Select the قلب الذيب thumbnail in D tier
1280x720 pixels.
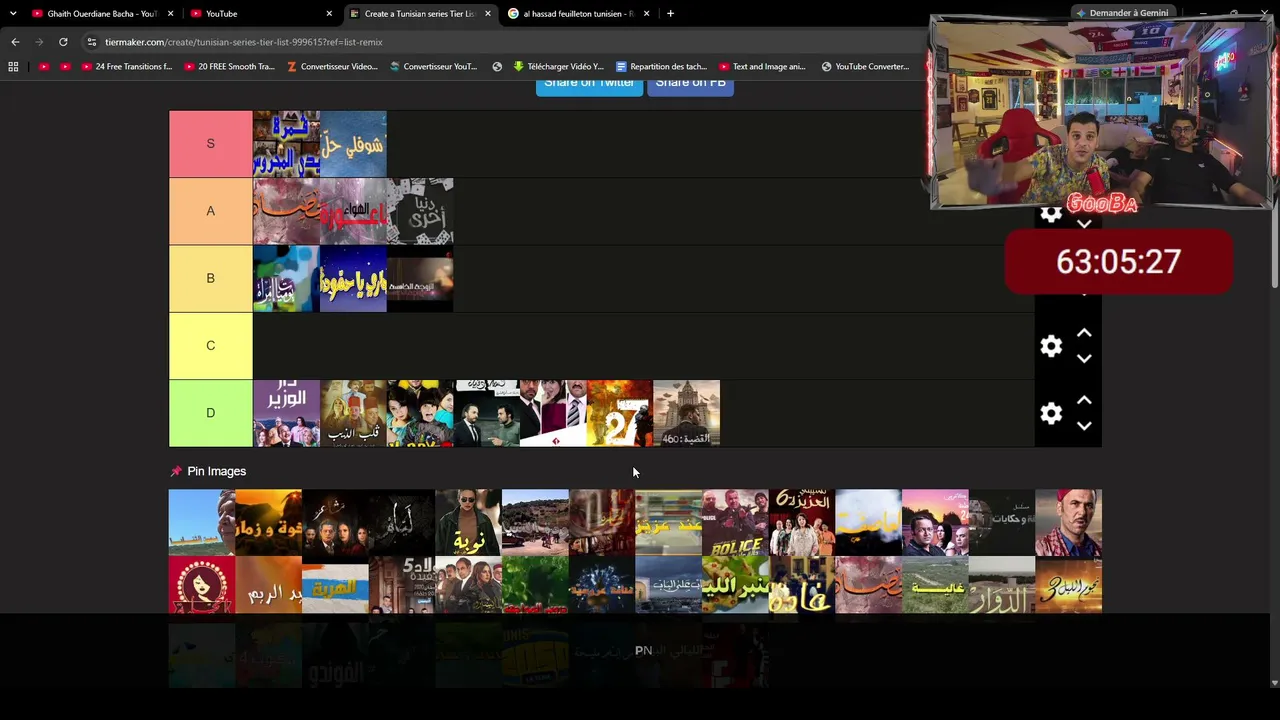point(353,413)
